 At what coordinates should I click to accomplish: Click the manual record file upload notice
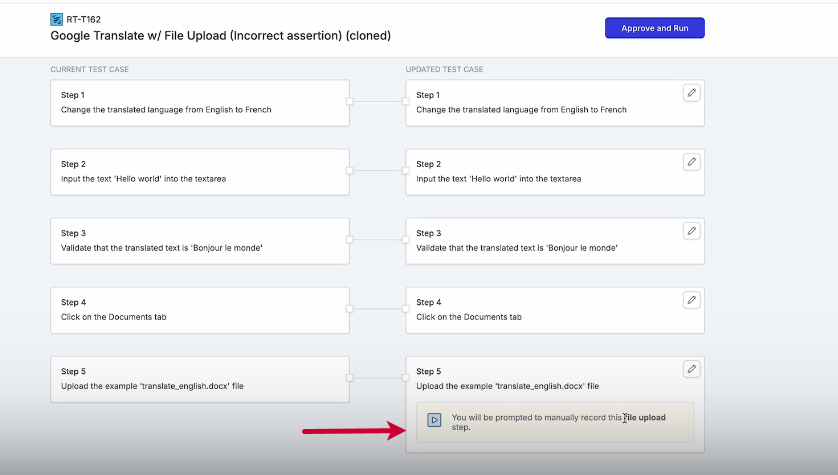[x=555, y=422]
